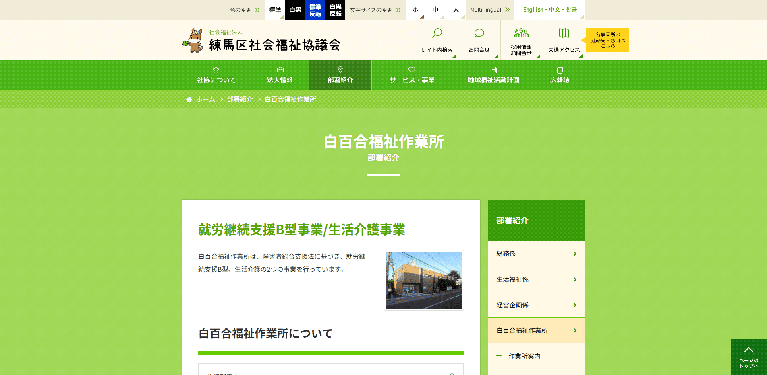The height and width of the screenshot is (375, 767).
Task: Open 作業所案内 sidebar sub-item
Action: pos(536,356)
